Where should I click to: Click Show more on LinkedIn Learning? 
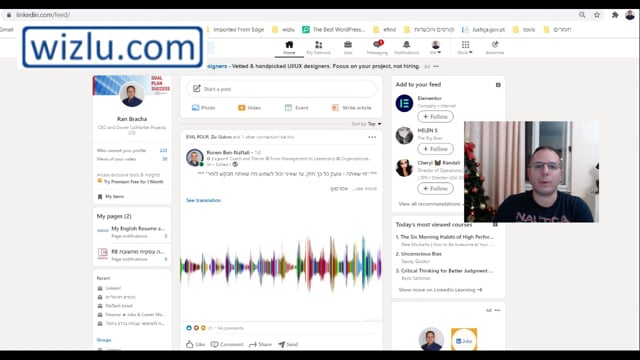[440, 290]
